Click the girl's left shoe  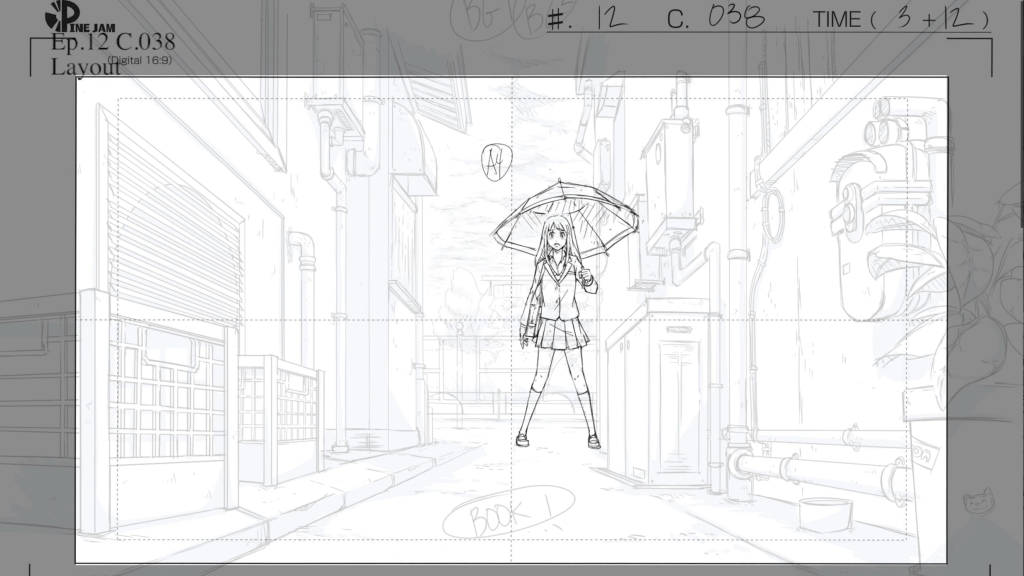coord(594,441)
